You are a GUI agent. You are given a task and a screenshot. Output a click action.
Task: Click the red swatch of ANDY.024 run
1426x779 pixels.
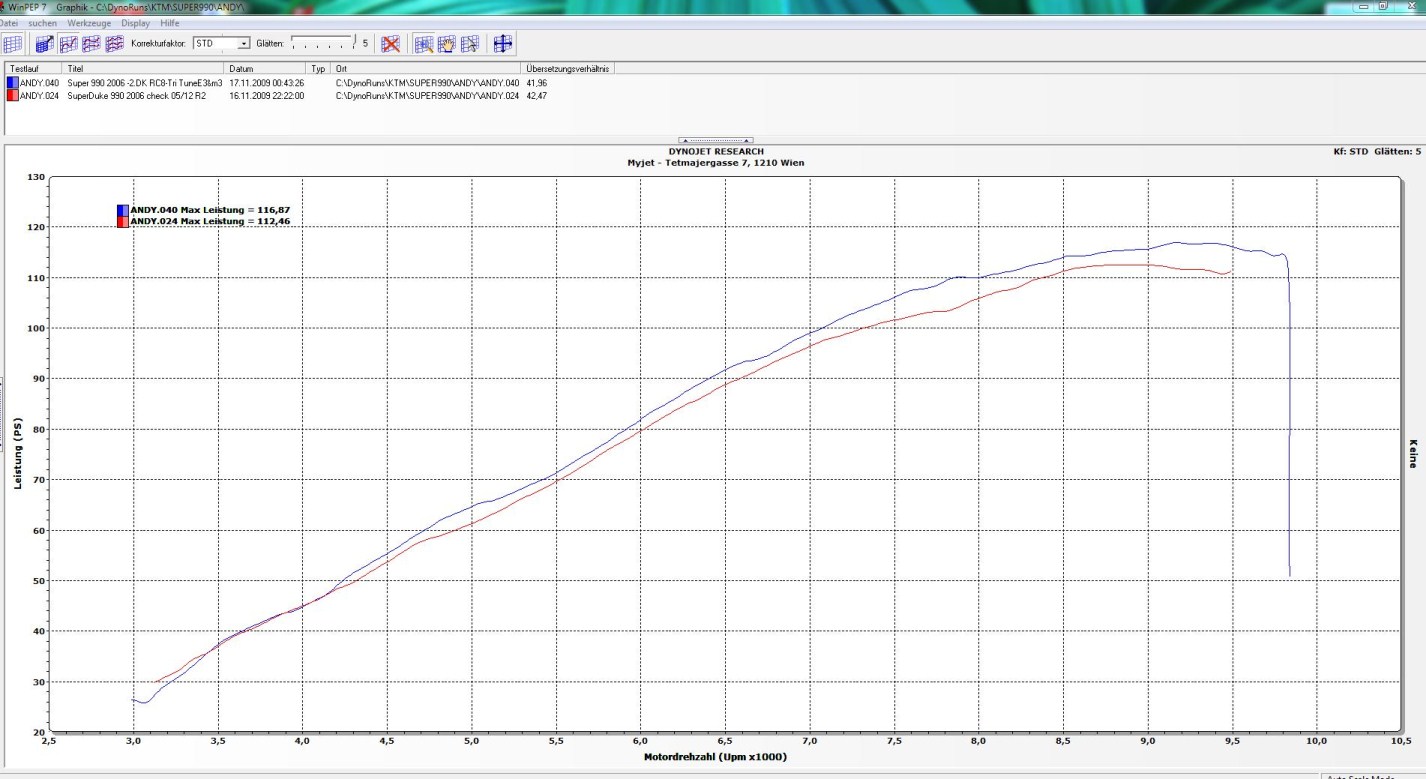[x=12, y=96]
